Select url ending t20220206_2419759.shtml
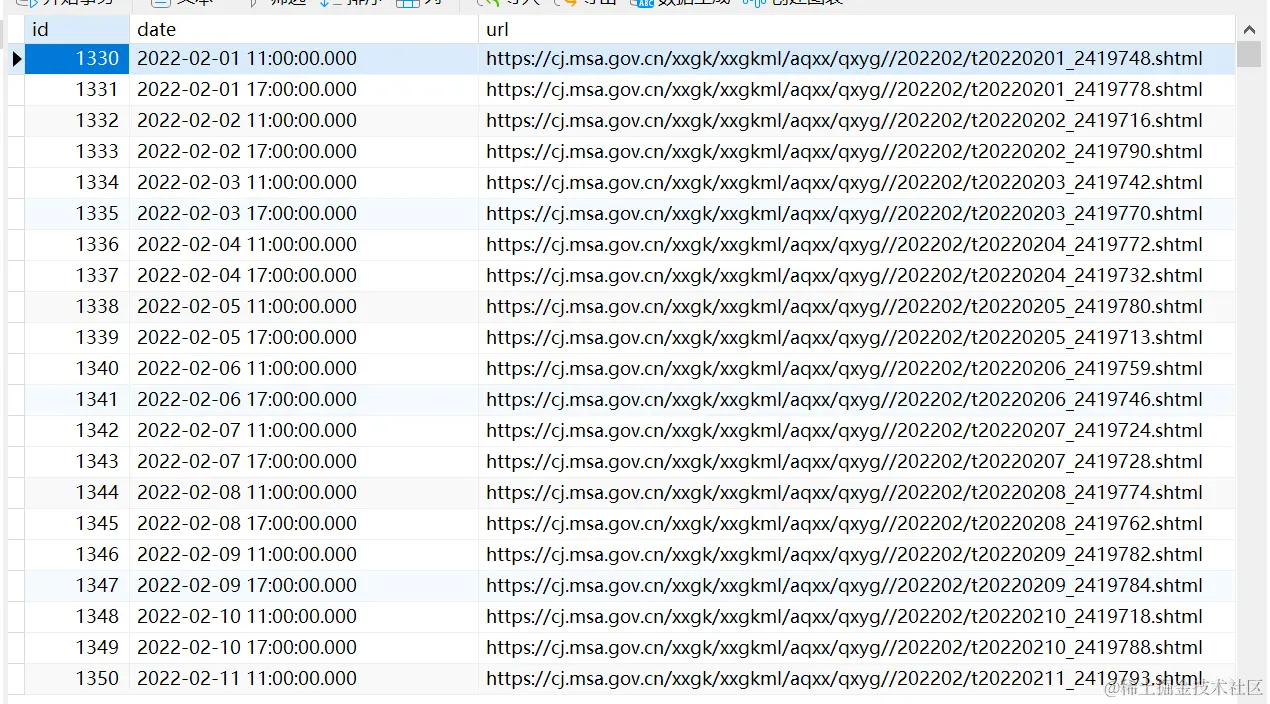The width and height of the screenshot is (1270, 704). pyautogui.click(x=857, y=369)
